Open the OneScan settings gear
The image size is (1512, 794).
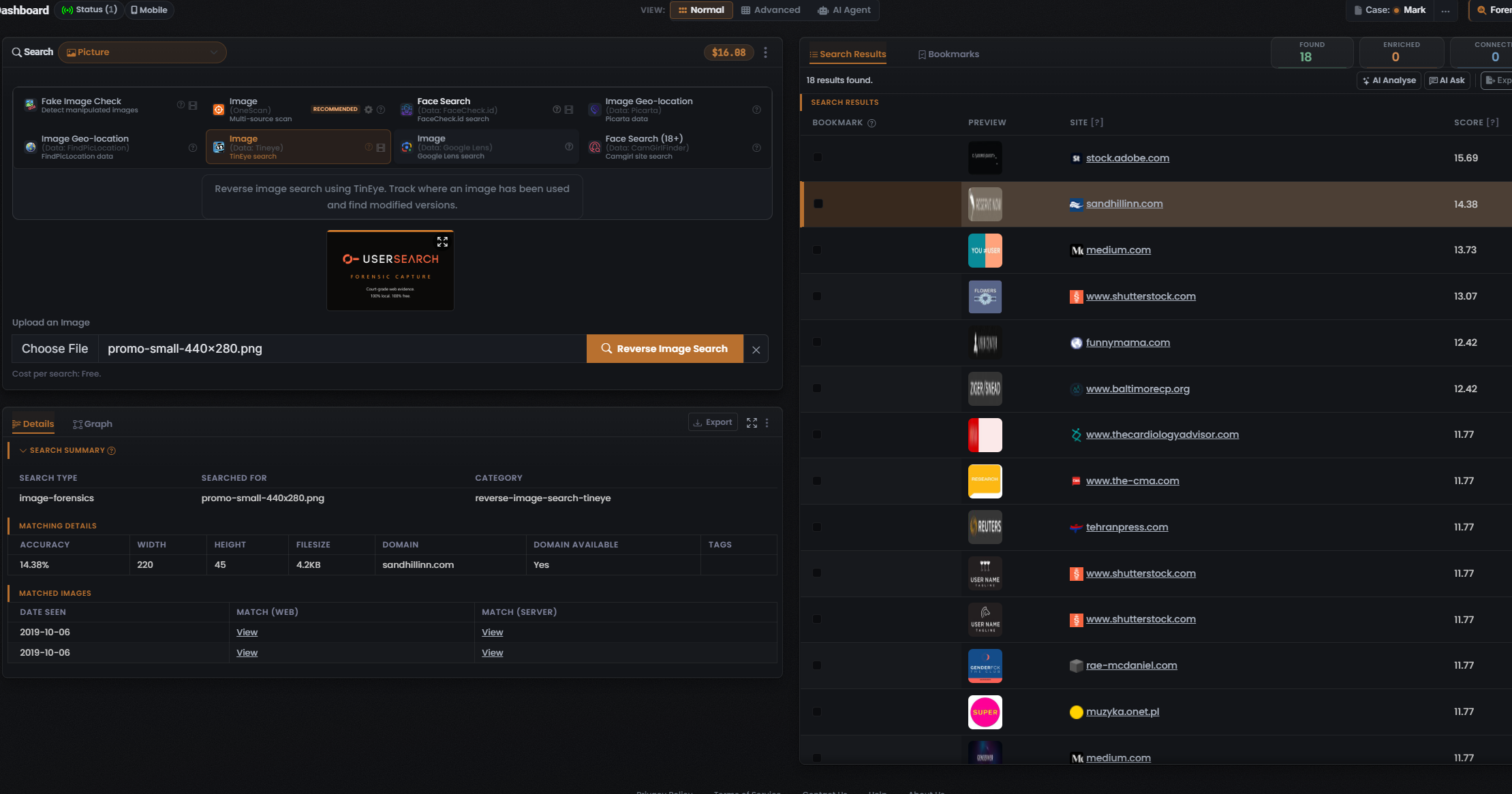(x=369, y=110)
